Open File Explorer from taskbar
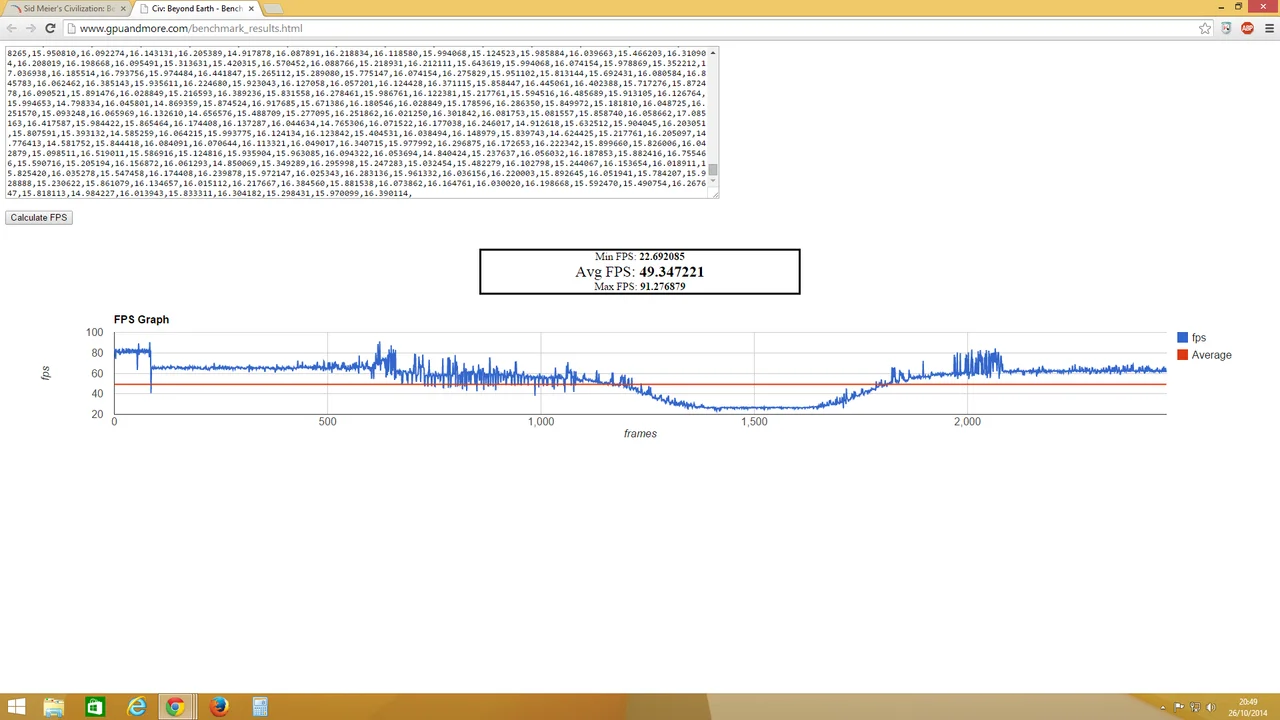The width and height of the screenshot is (1280, 720). [x=53, y=707]
